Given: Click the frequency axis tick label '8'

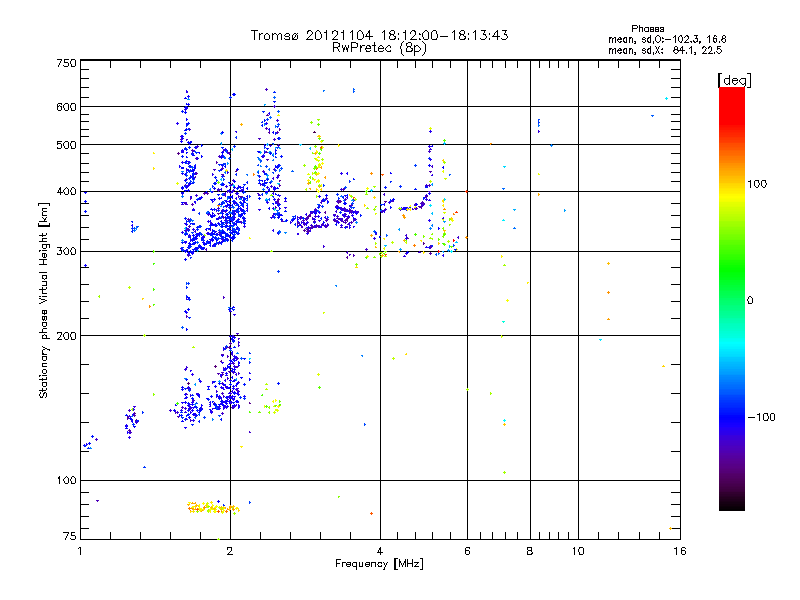Looking at the screenshot, I should point(530,551).
